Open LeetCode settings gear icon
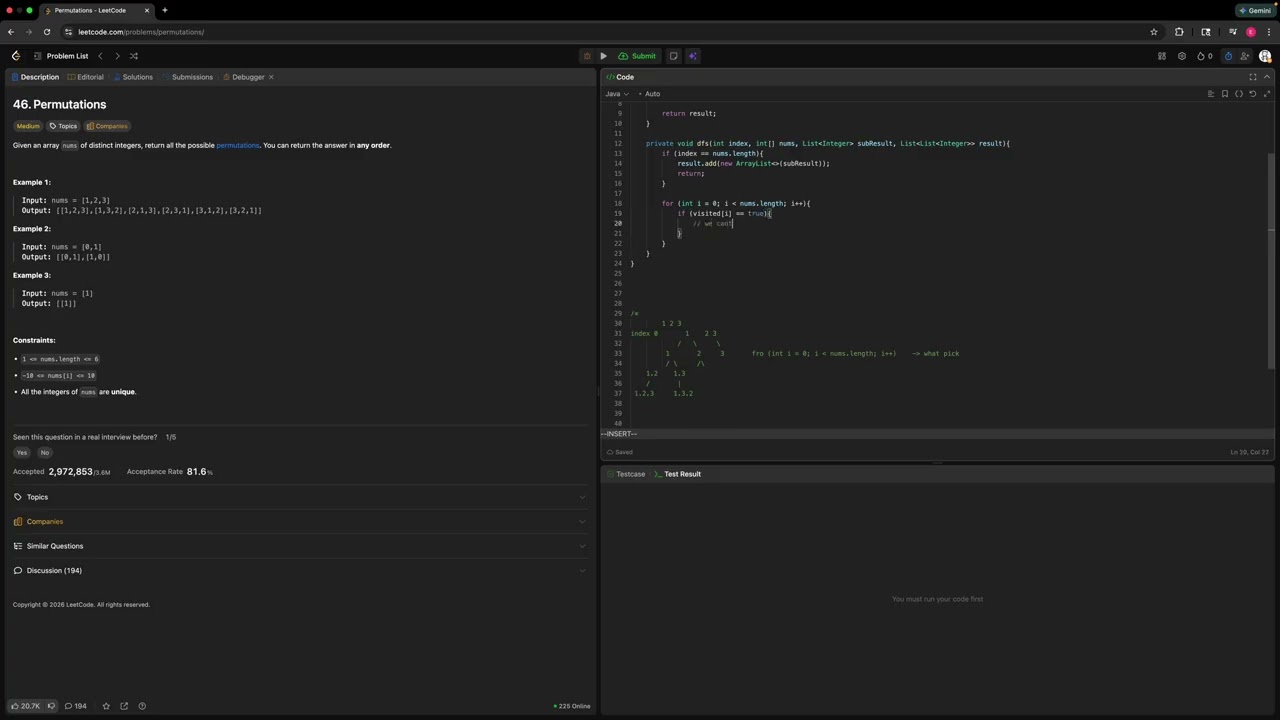The width and height of the screenshot is (1280, 720). (1182, 56)
